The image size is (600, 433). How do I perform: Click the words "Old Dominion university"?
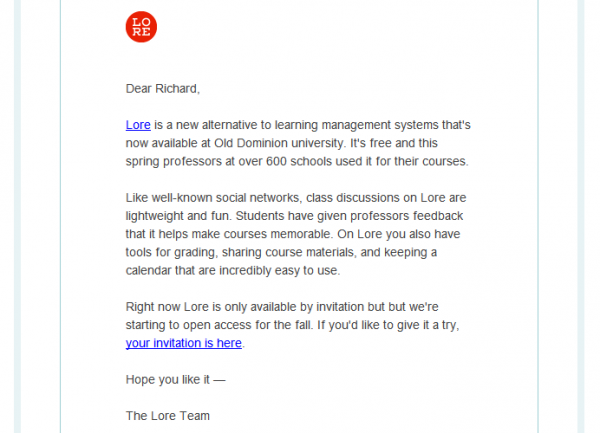279,143
